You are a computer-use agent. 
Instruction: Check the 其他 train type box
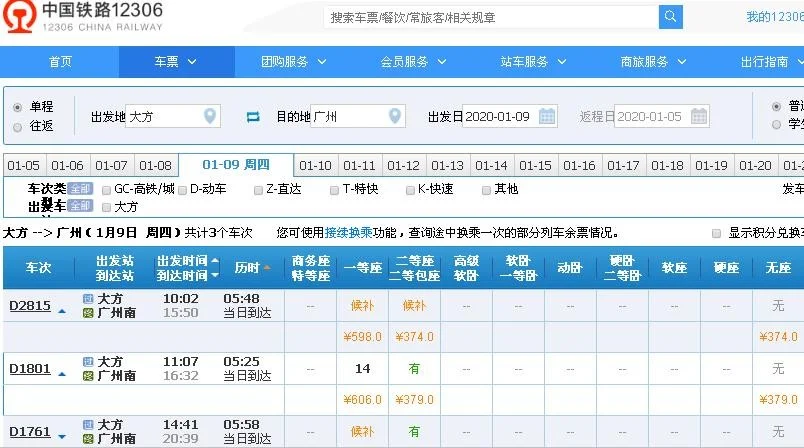click(x=486, y=190)
